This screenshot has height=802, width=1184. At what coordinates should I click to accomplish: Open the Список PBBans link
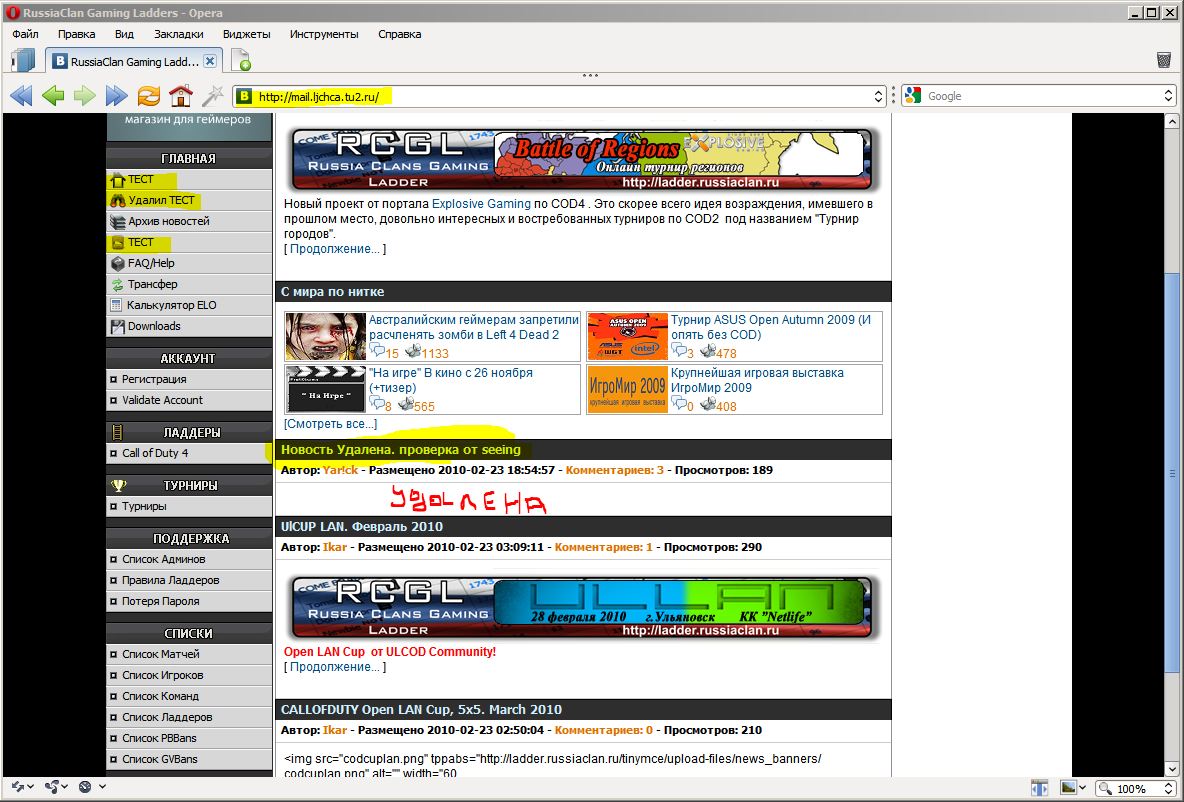(159, 738)
